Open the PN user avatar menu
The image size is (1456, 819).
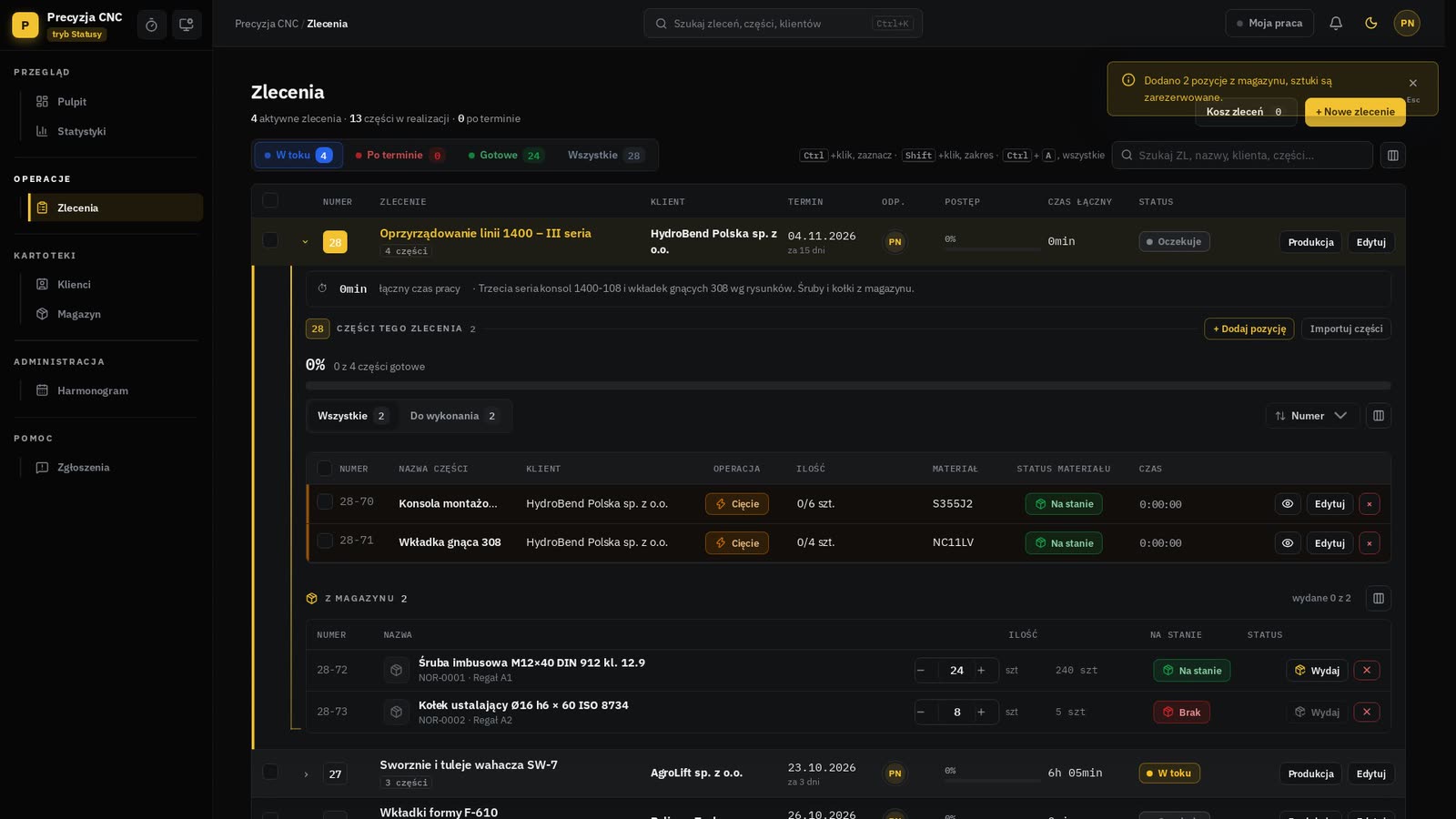[x=1407, y=24]
